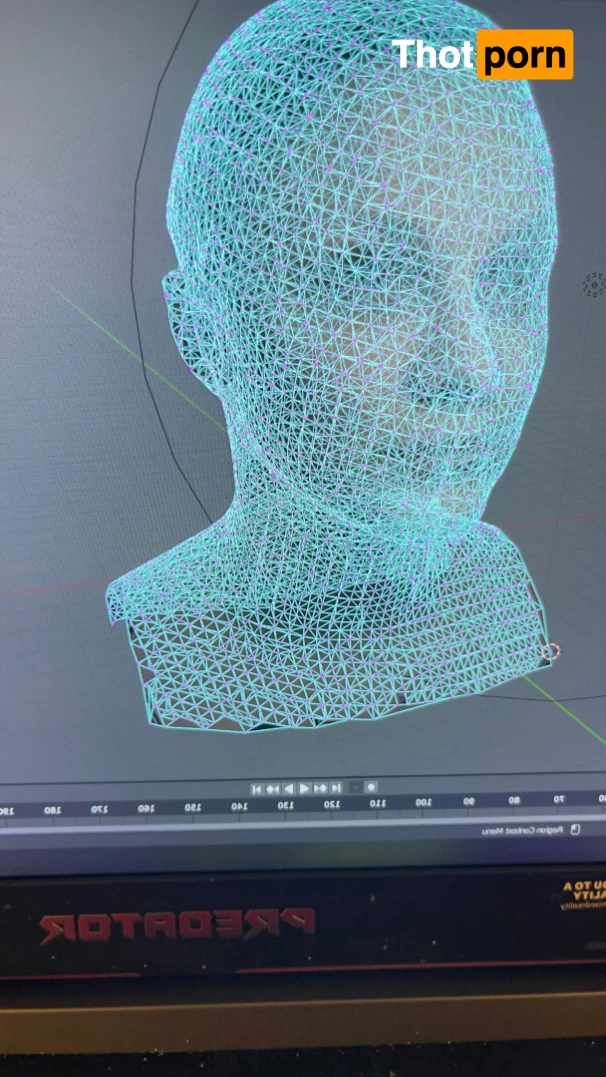Click the 3D cursor near the mesh corner
Screen dimensions: 606x1077
pos(549,652)
